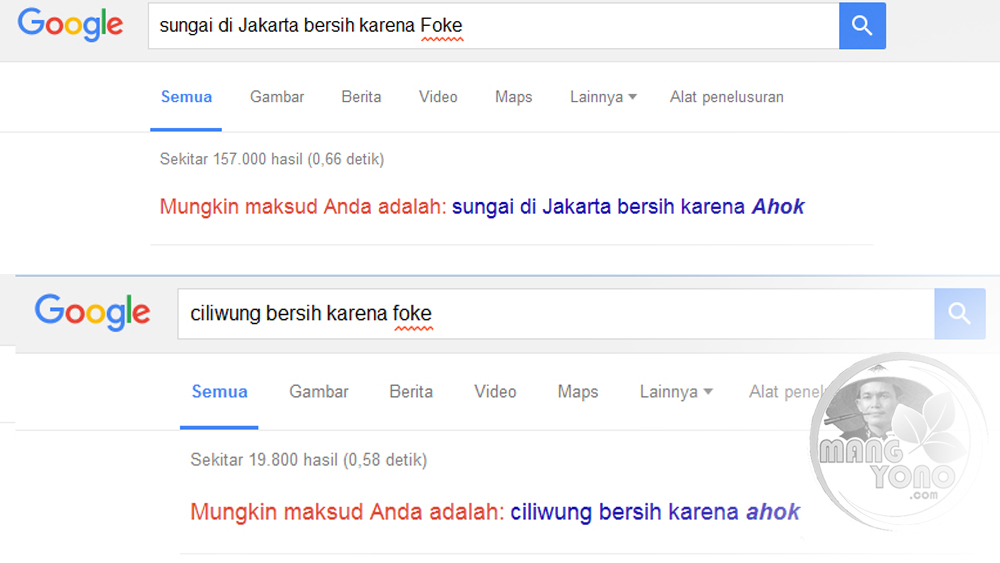
Task: Open Alat penelusuran in the upper results
Action: [x=726, y=97]
